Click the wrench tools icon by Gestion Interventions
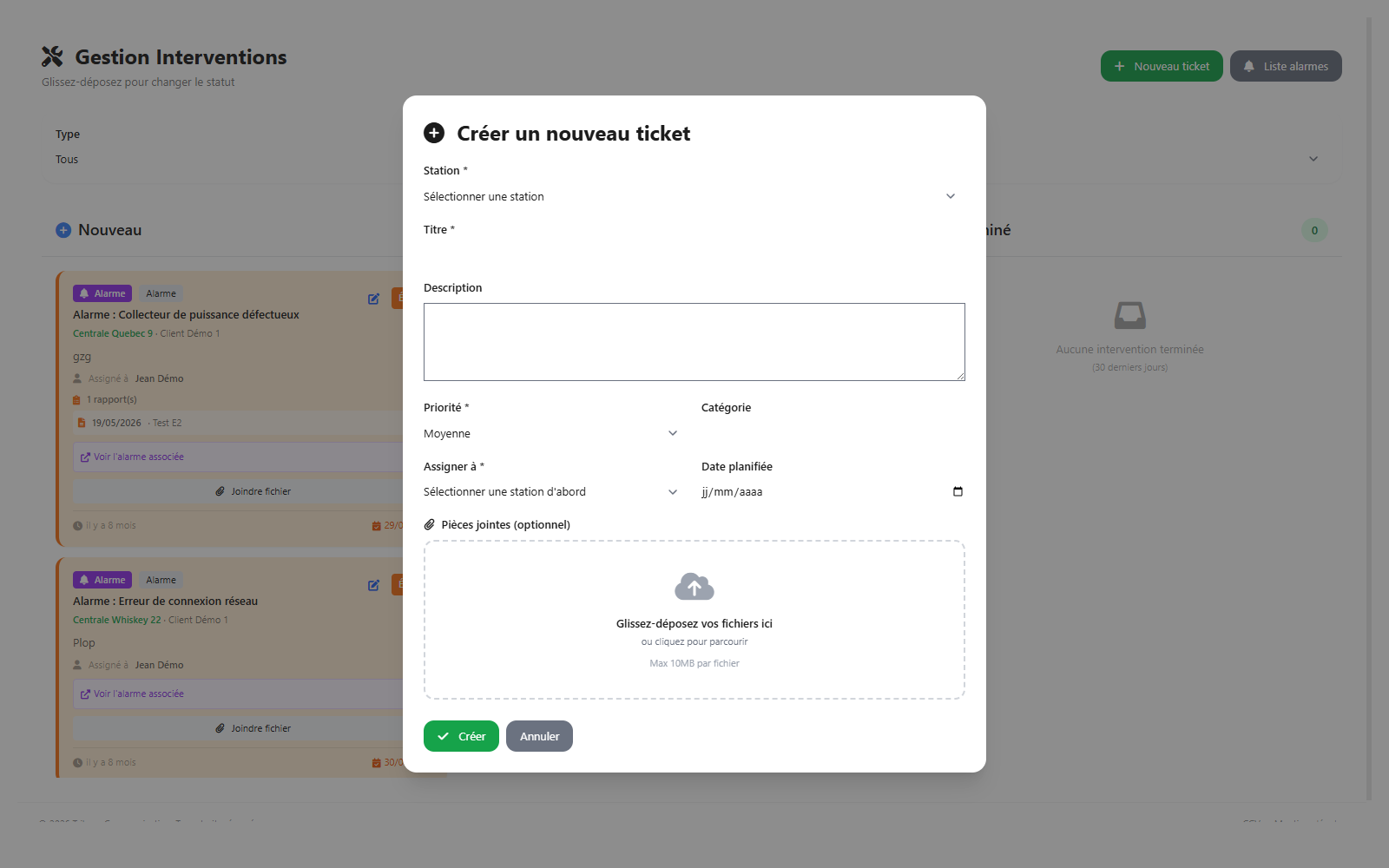 click(53, 56)
